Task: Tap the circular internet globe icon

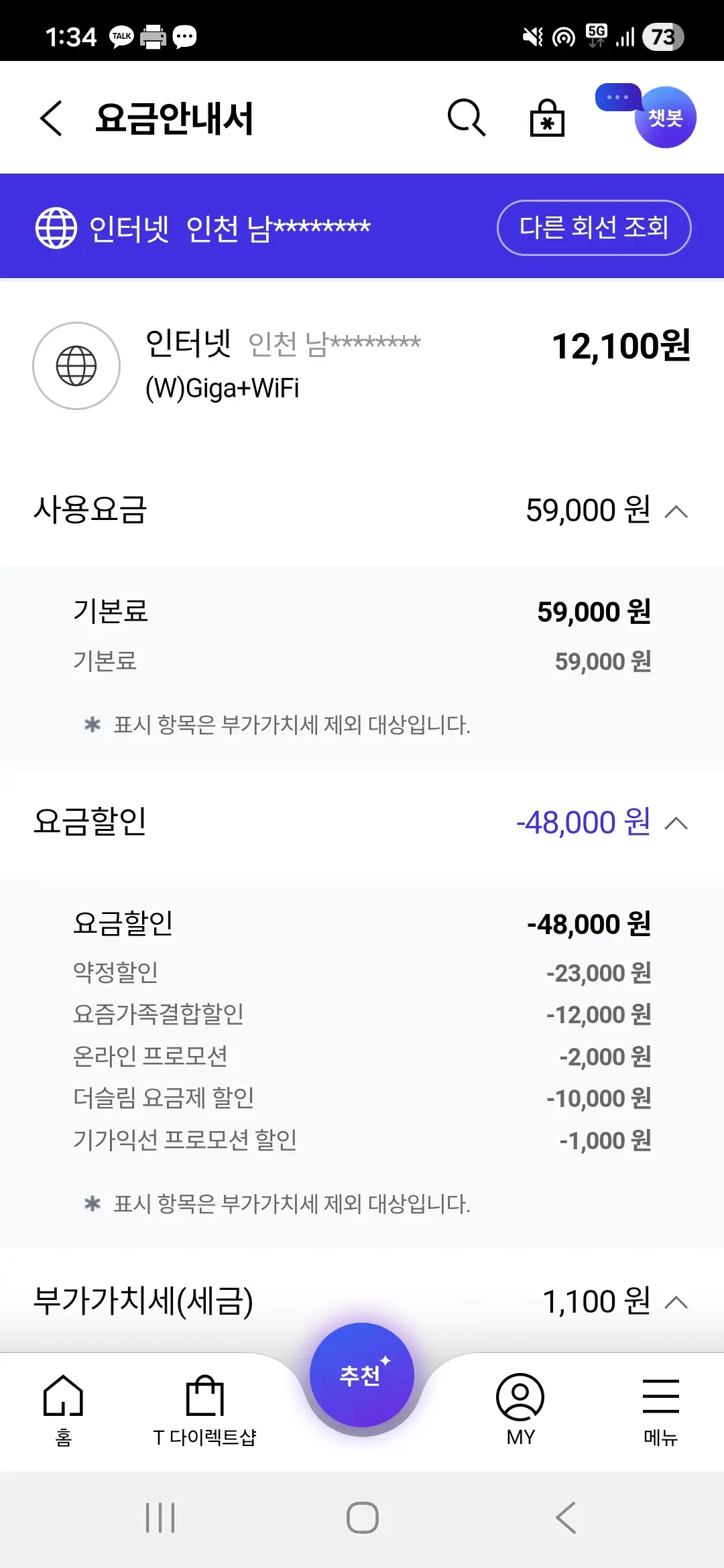Action: point(76,366)
